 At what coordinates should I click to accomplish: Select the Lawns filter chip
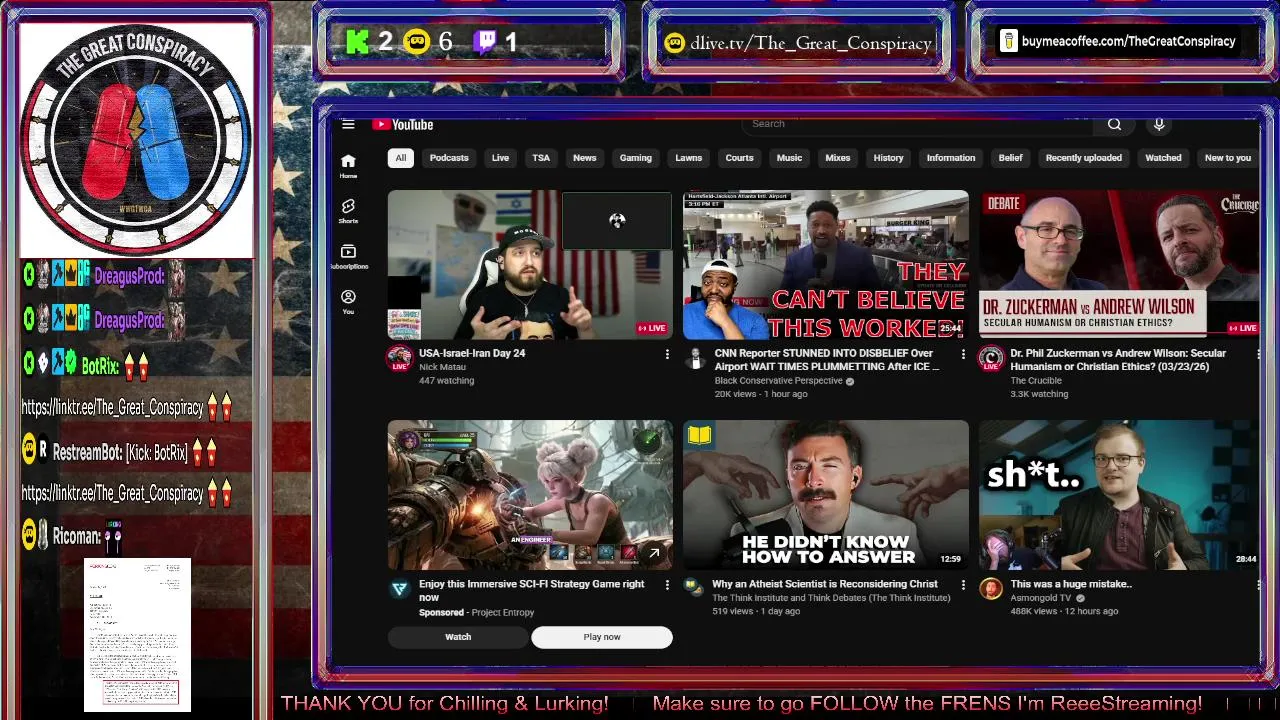coord(689,158)
